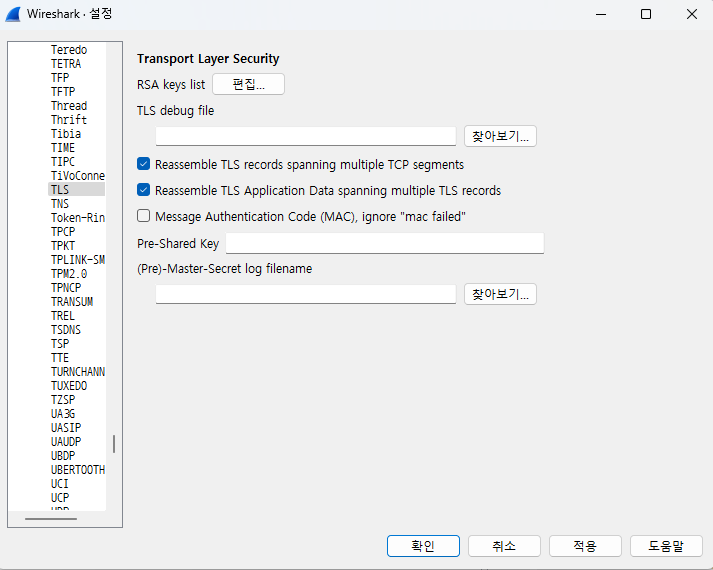Click the Wireshark shark fin icon

tap(13, 14)
